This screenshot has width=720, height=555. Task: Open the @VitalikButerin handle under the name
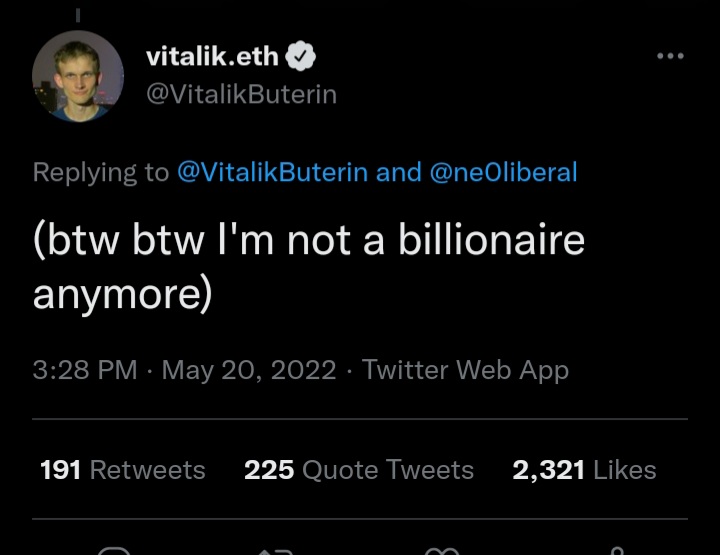241,94
